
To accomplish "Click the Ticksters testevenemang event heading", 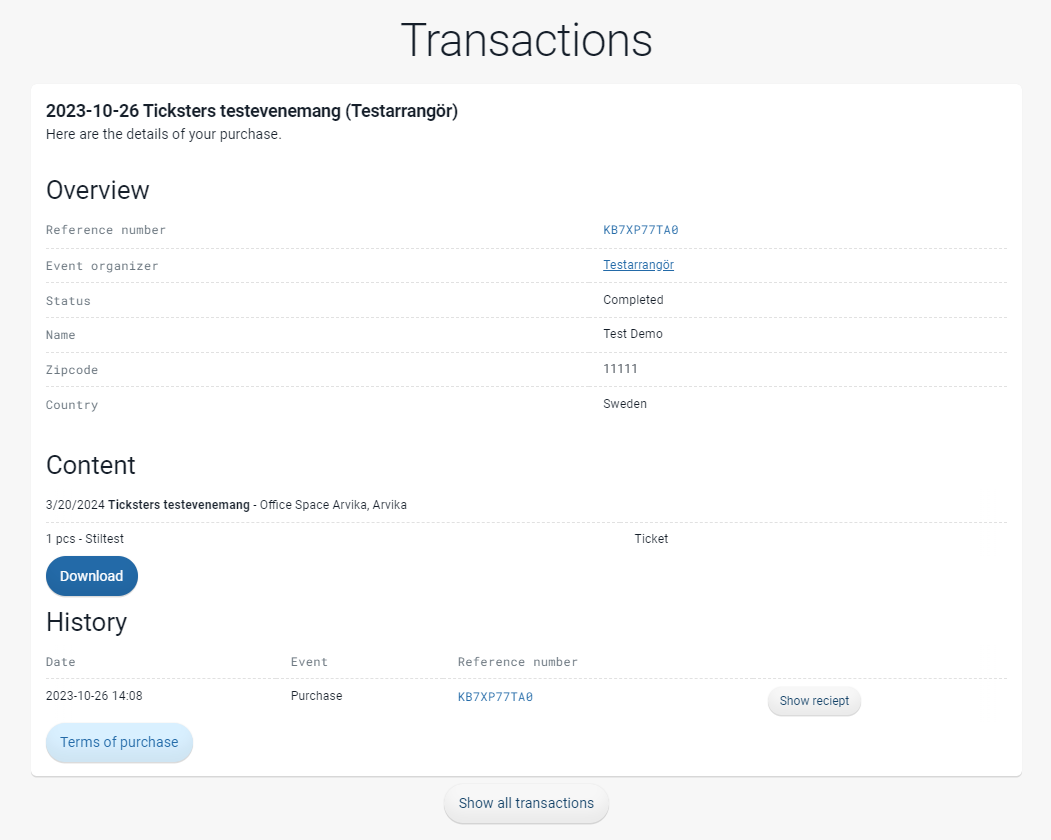I will tap(250, 111).
